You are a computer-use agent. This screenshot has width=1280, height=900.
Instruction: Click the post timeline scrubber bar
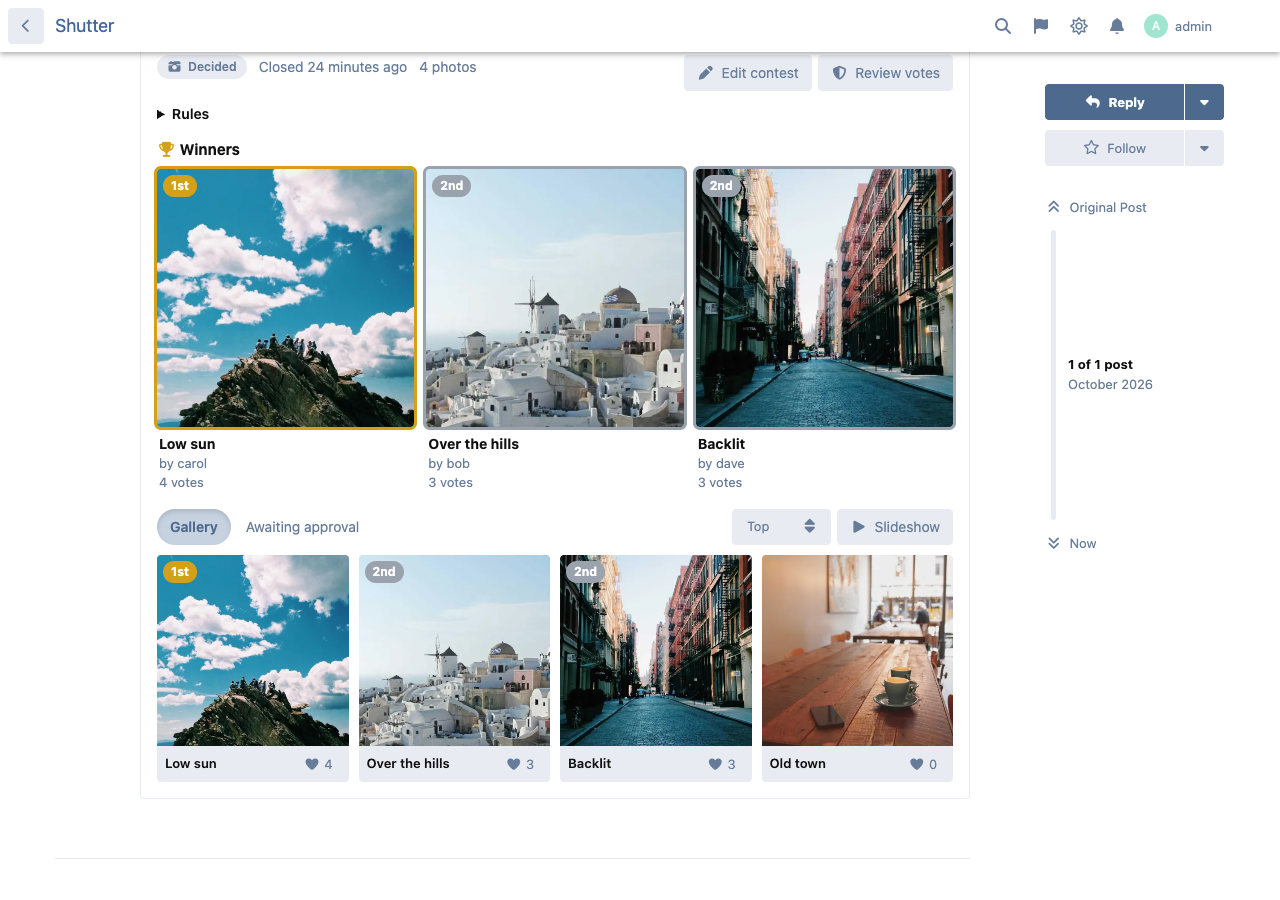pos(1053,375)
